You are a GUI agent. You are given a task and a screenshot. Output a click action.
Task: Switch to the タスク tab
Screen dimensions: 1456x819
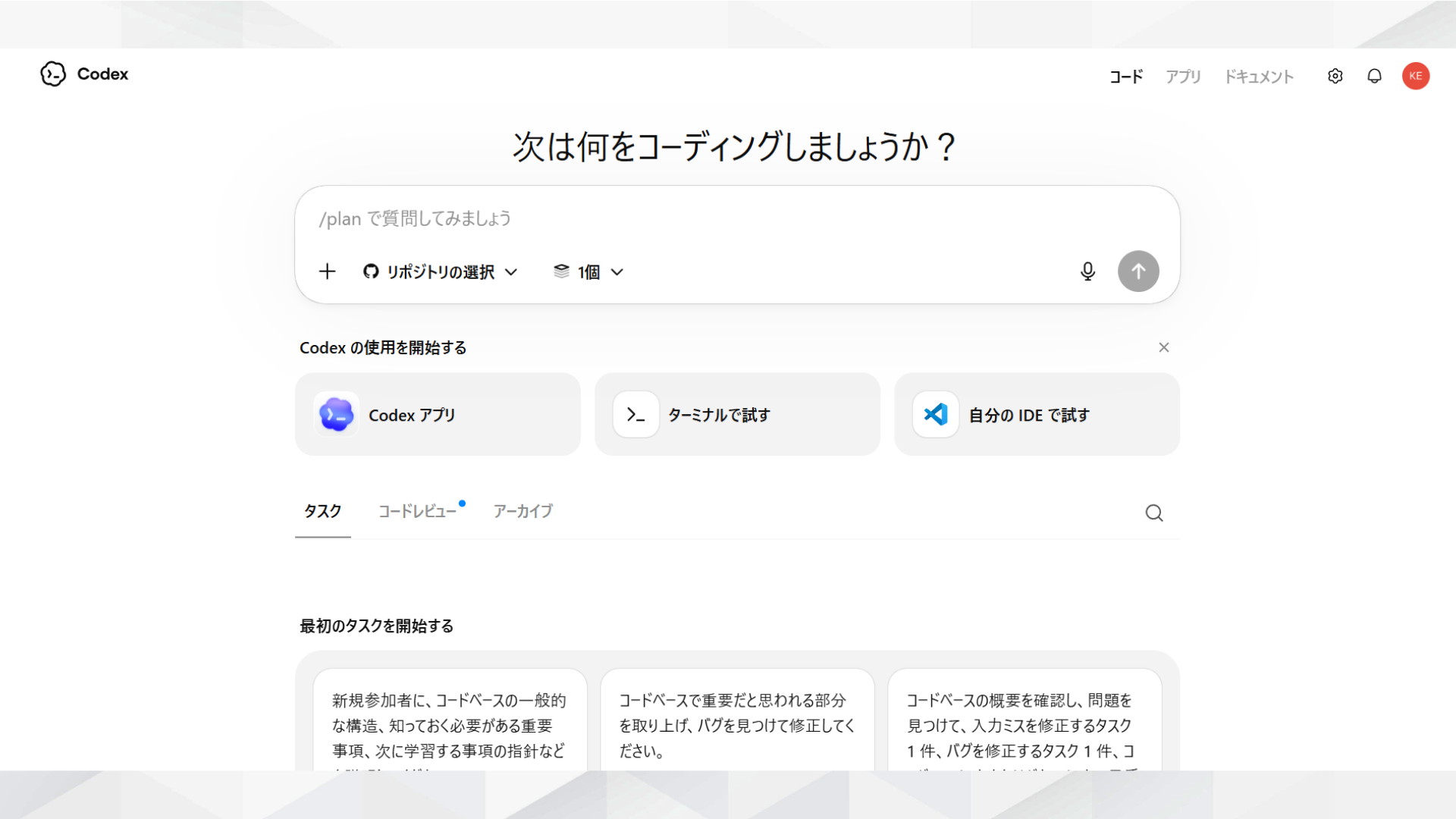coord(323,511)
